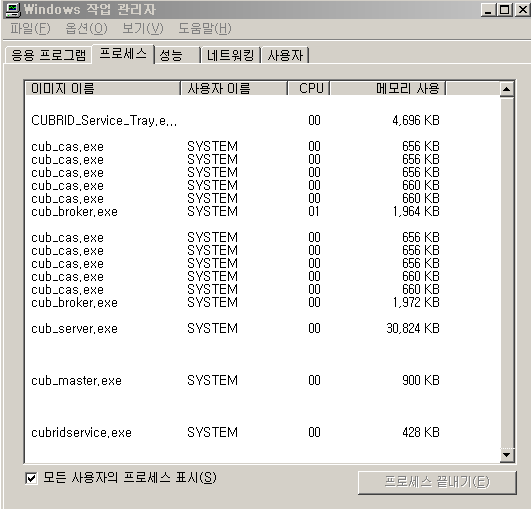The height and width of the screenshot is (509, 531).
Task: Minimize the Windows 작업 관리자 window
Action: [488, 10]
